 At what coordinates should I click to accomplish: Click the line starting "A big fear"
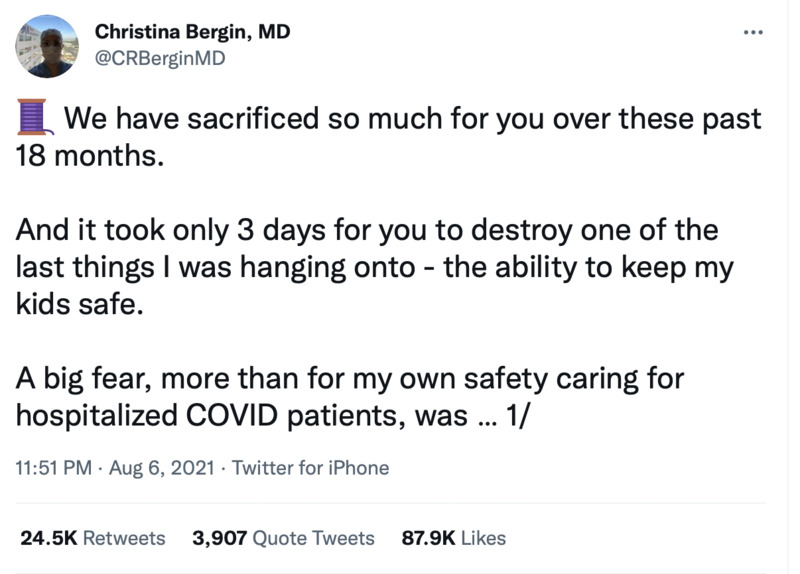(x=349, y=380)
